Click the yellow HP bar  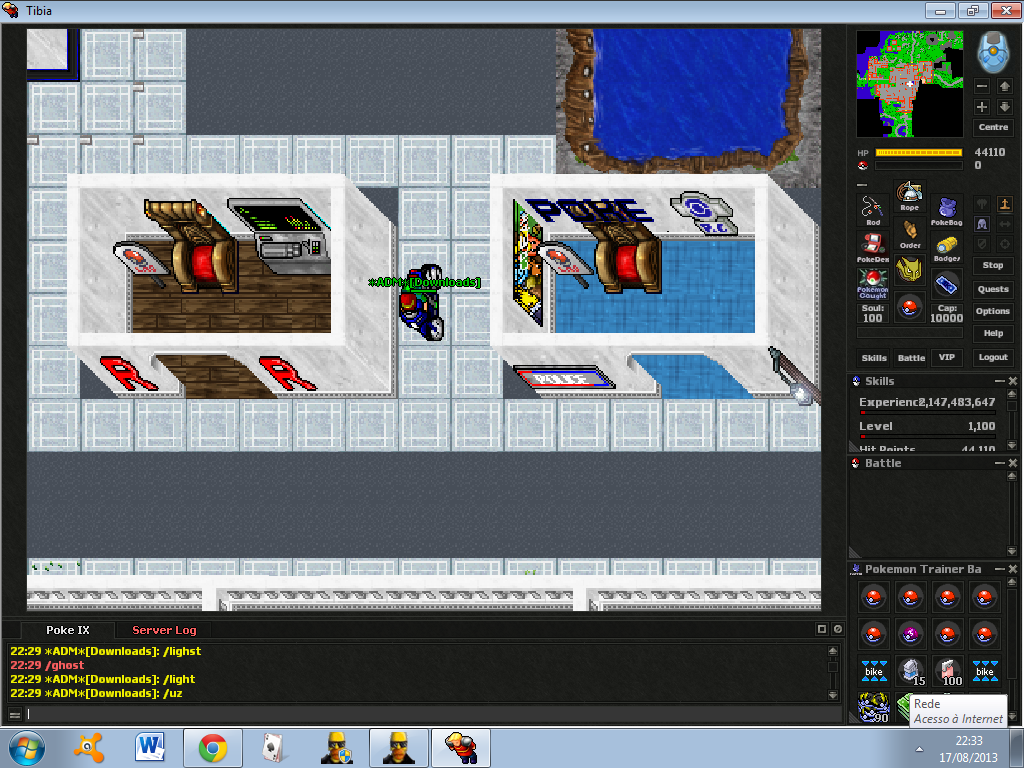point(919,152)
